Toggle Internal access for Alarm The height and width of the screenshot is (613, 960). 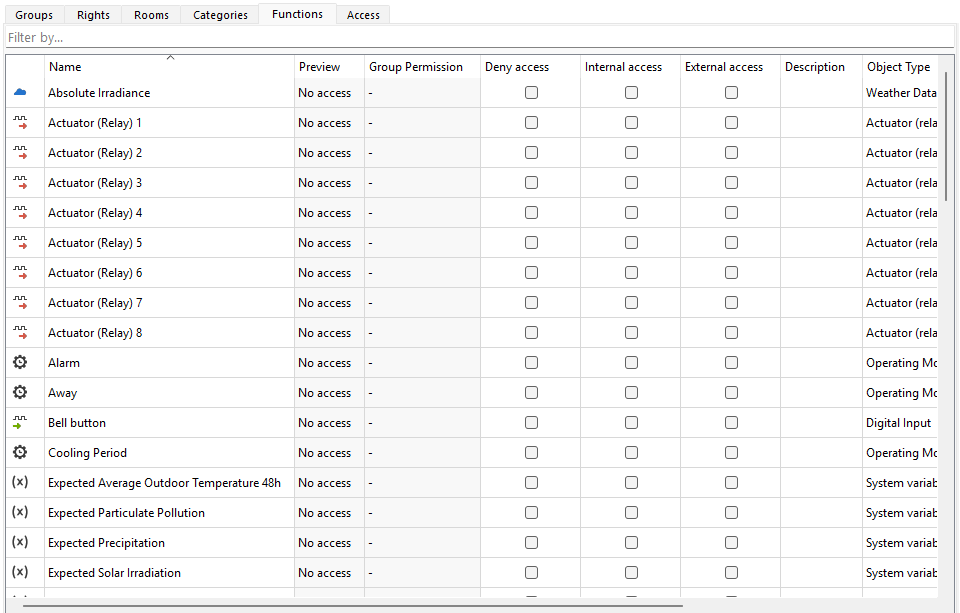click(631, 363)
